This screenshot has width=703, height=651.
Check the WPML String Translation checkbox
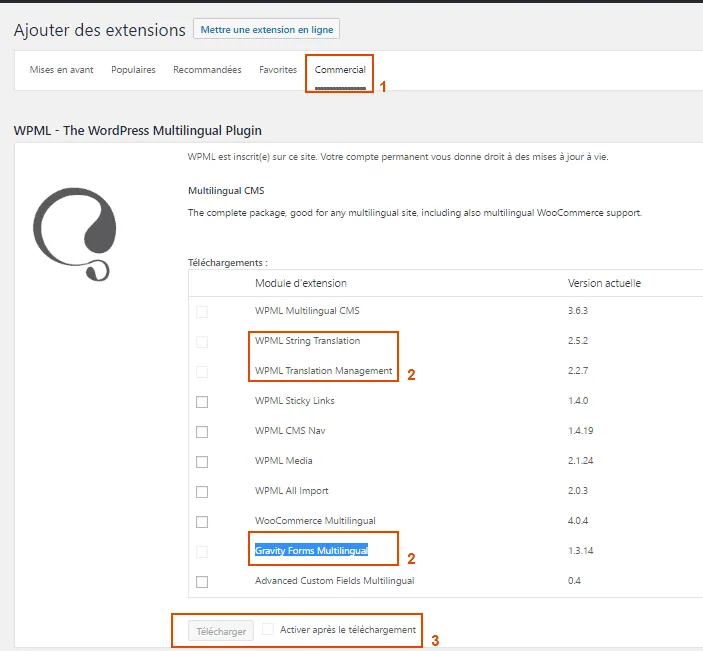202,342
